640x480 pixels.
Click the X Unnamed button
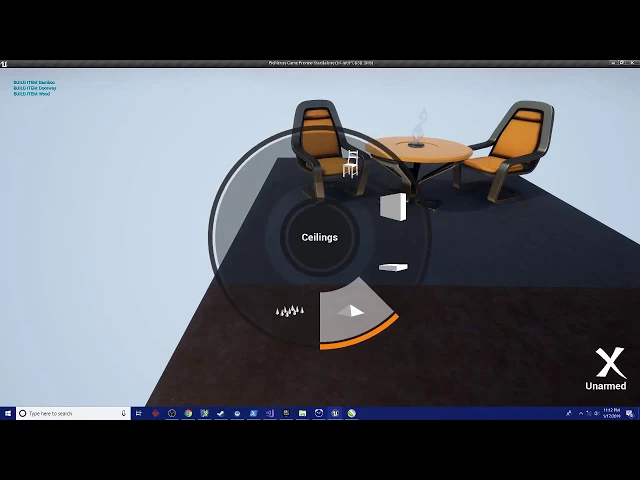(607, 369)
